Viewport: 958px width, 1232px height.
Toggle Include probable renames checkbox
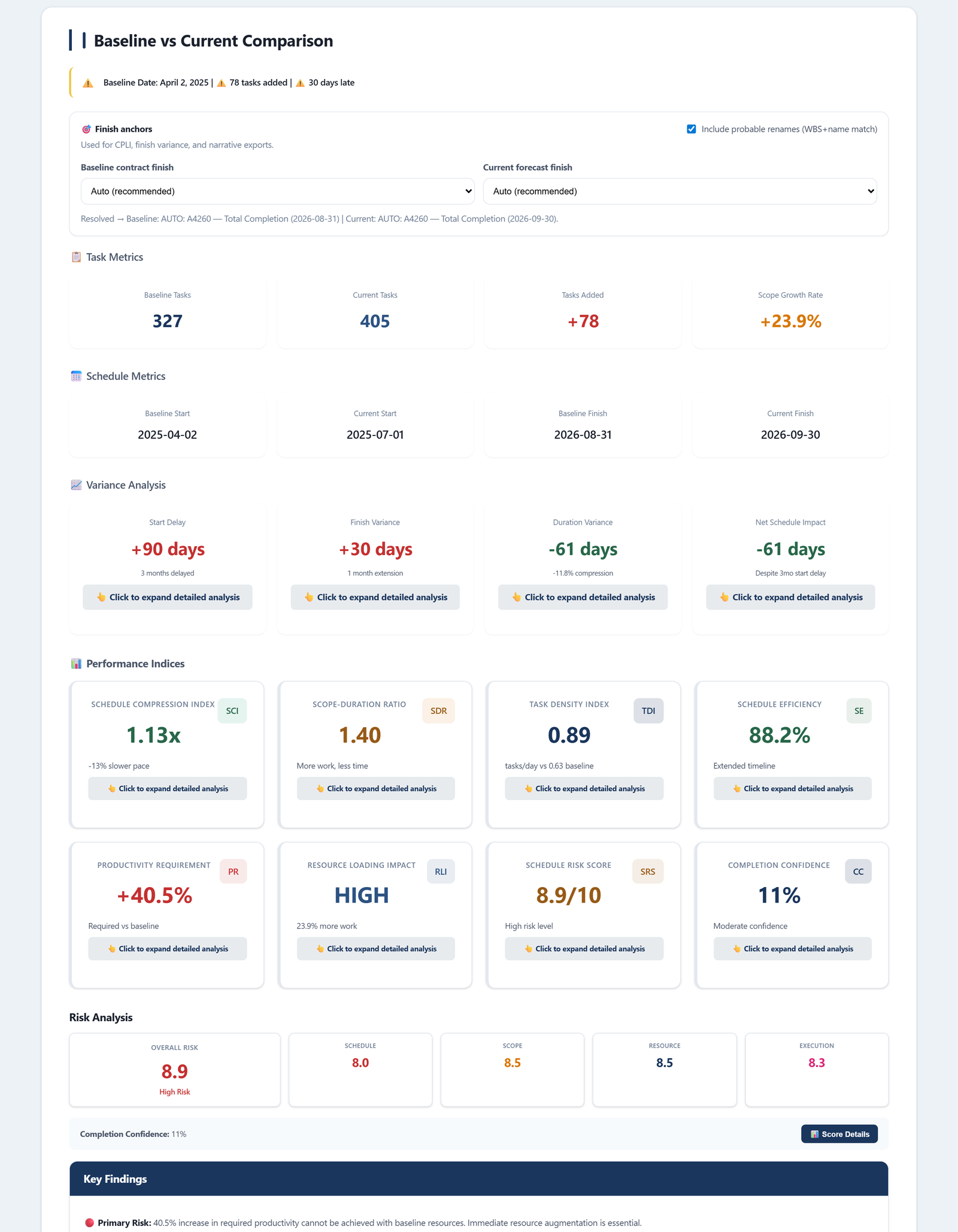point(692,129)
